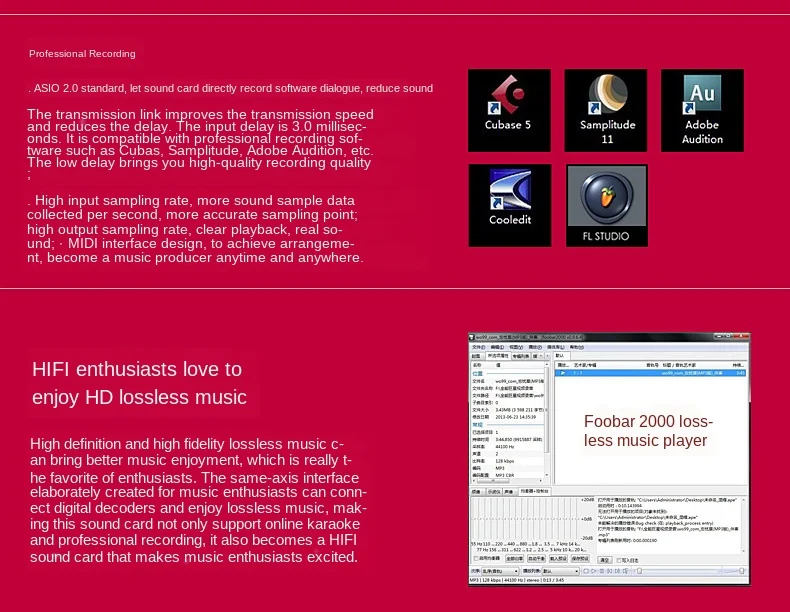The width and height of the screenshot is (790, 612).
Task: Switch to the 频谱 spectrum tab
Action: [x=476, y=492]
